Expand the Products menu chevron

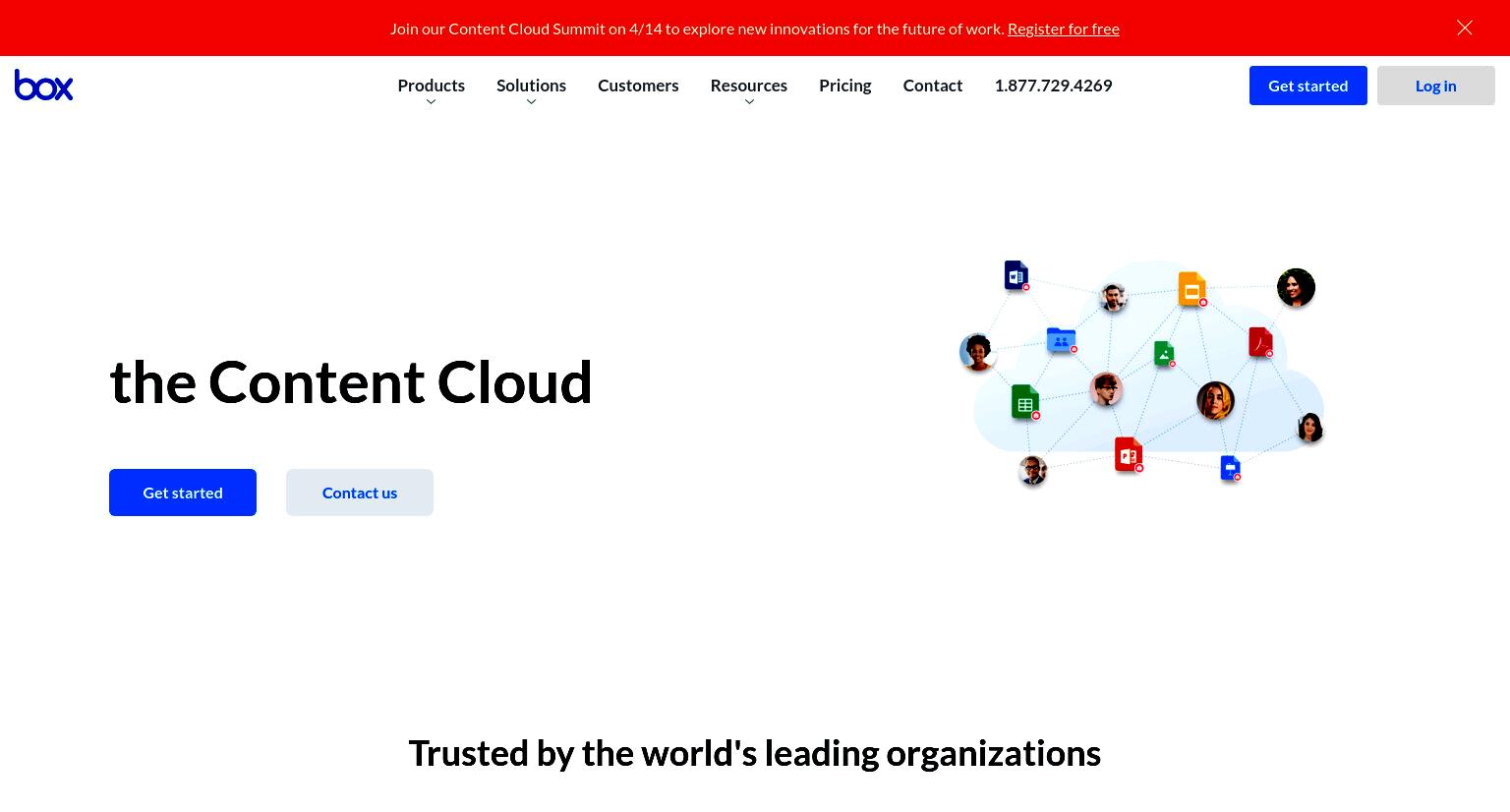click(431, 102)
